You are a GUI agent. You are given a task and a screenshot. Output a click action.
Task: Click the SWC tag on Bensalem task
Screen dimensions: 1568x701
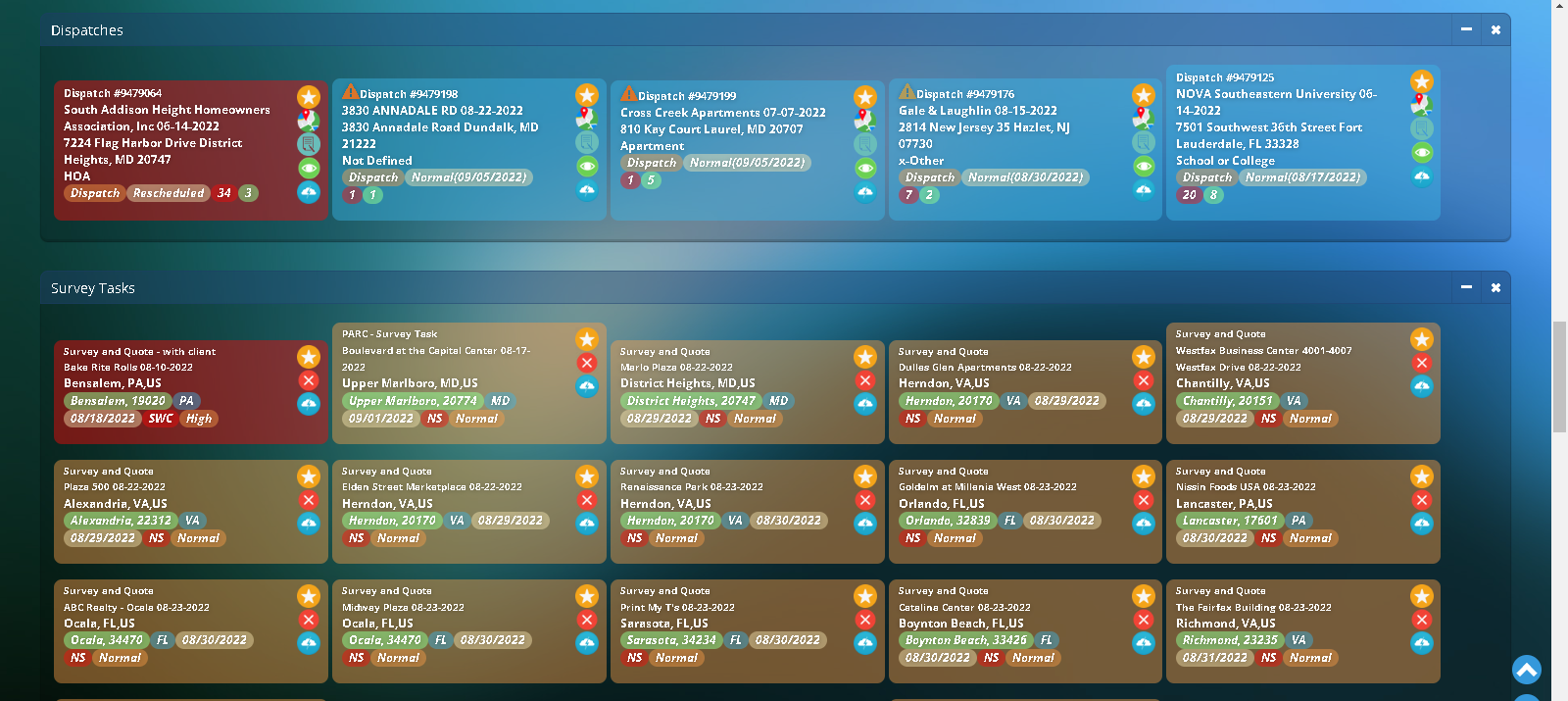point(161,419)
